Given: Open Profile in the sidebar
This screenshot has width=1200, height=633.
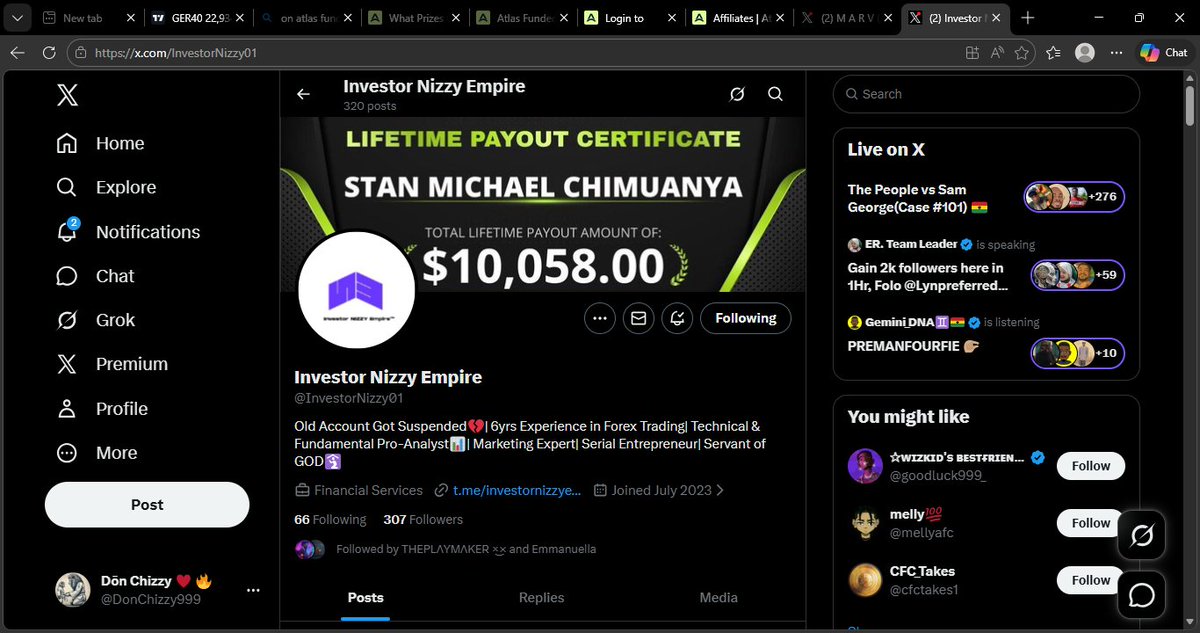Looking at the screenshot, I should [x=102, y=408].
